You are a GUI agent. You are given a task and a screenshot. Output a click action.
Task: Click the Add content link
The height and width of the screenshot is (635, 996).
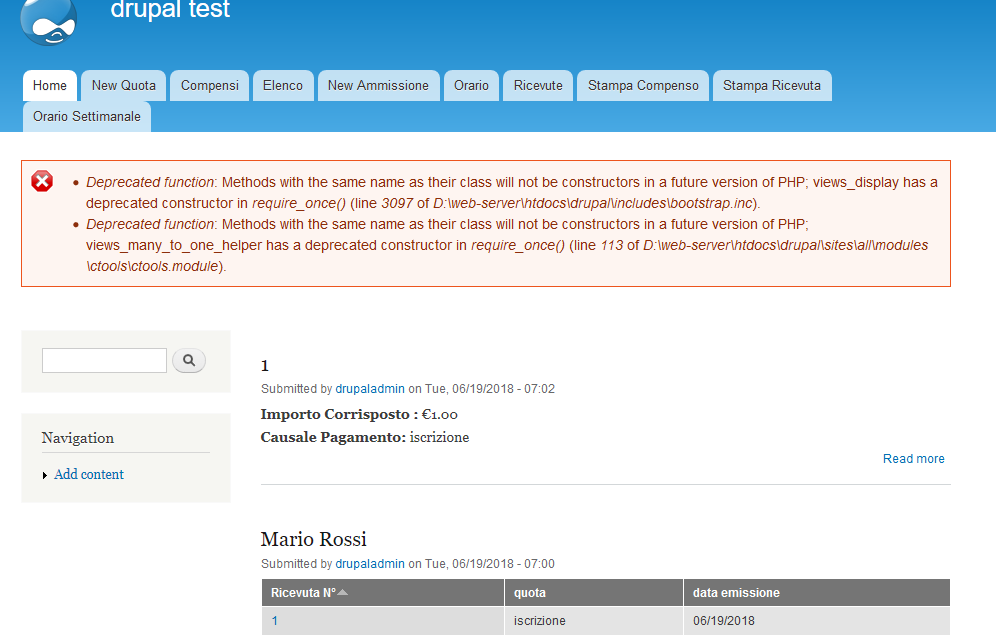click(x=89, y=475)
